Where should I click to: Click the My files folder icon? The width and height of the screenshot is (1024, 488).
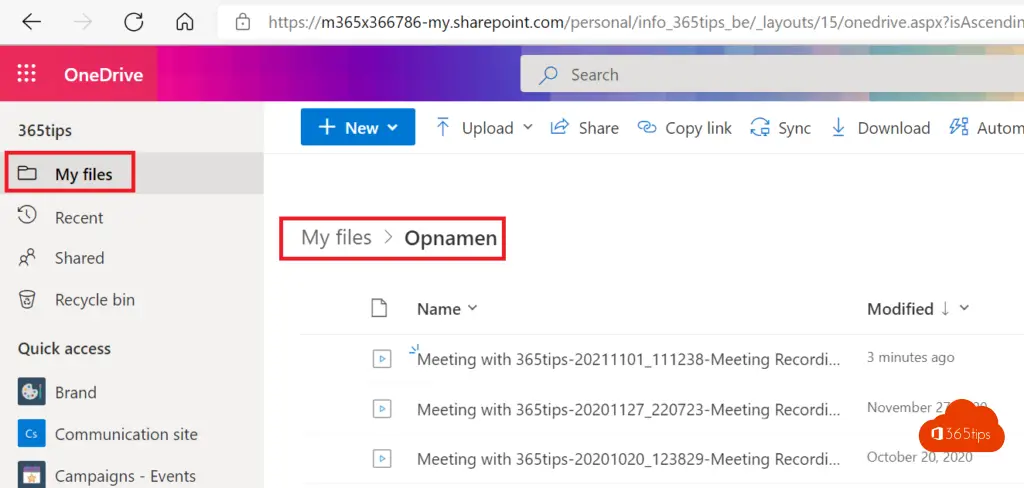coord(27,173)
